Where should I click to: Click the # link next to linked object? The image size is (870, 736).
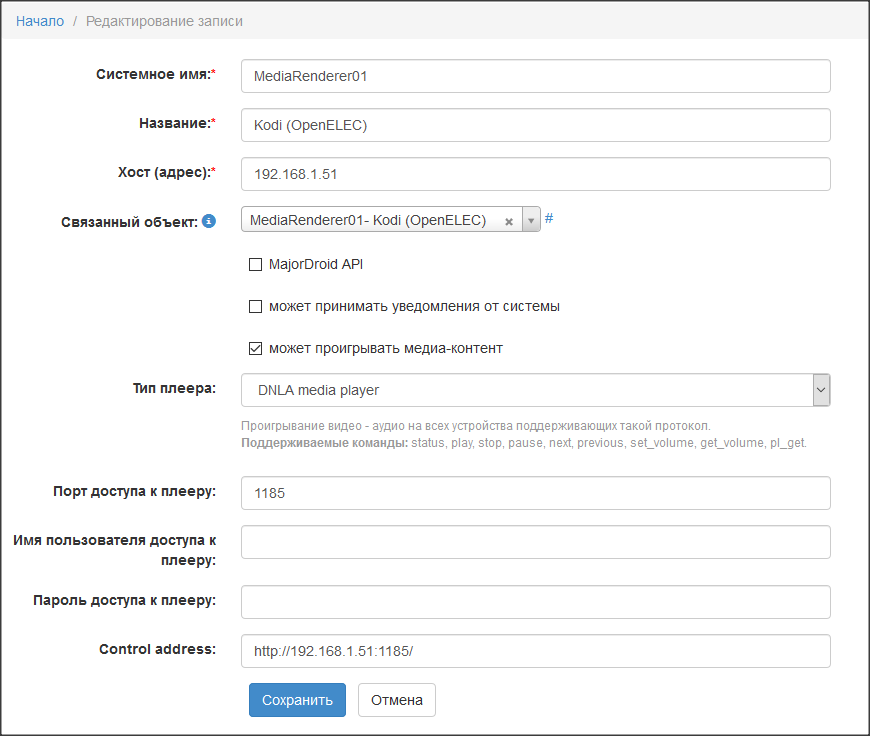(x=549, y=219)
